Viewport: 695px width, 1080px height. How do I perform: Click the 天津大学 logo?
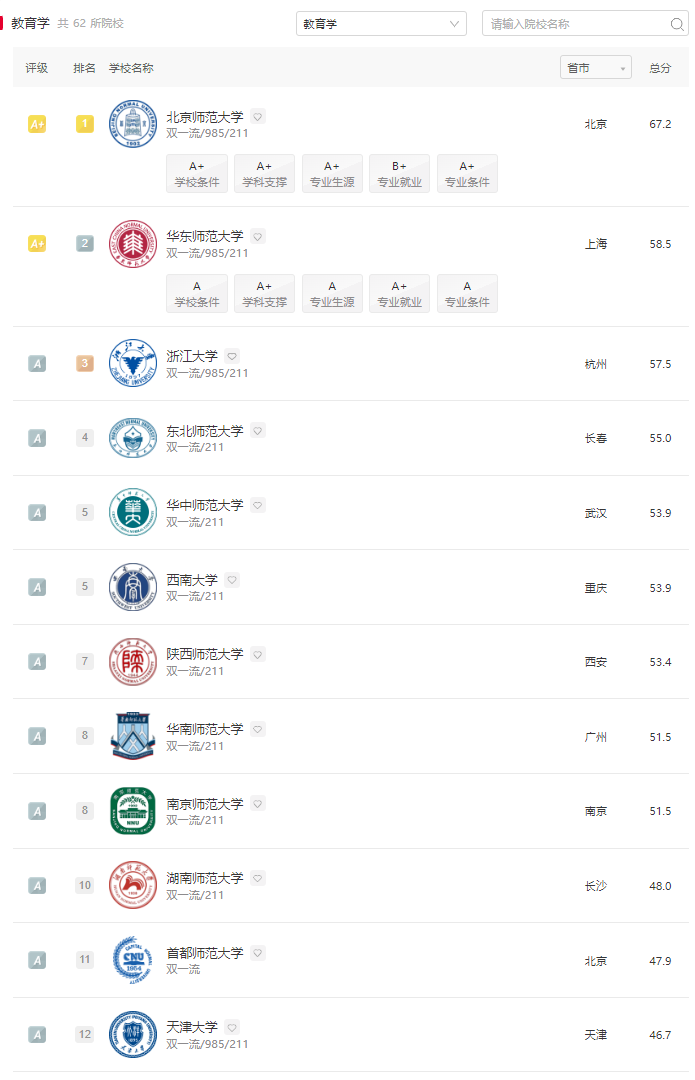click(132, 1035)
